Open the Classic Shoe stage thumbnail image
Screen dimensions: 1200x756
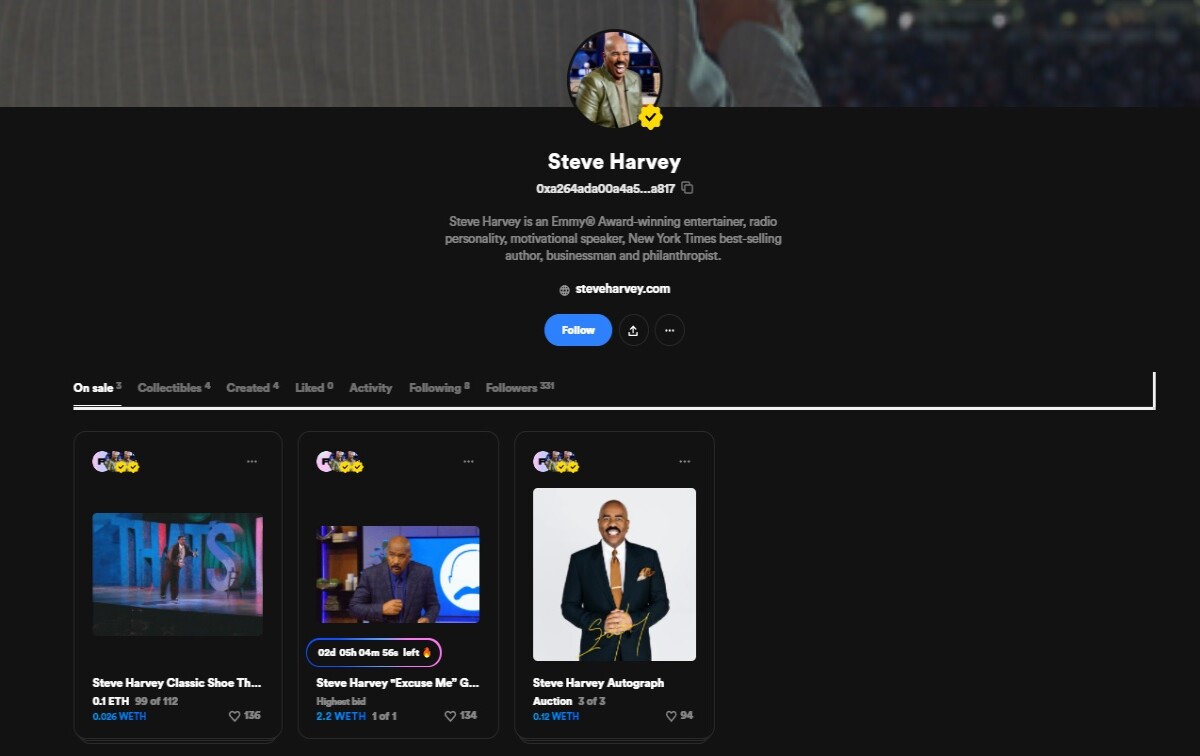[x=178, y=574]
